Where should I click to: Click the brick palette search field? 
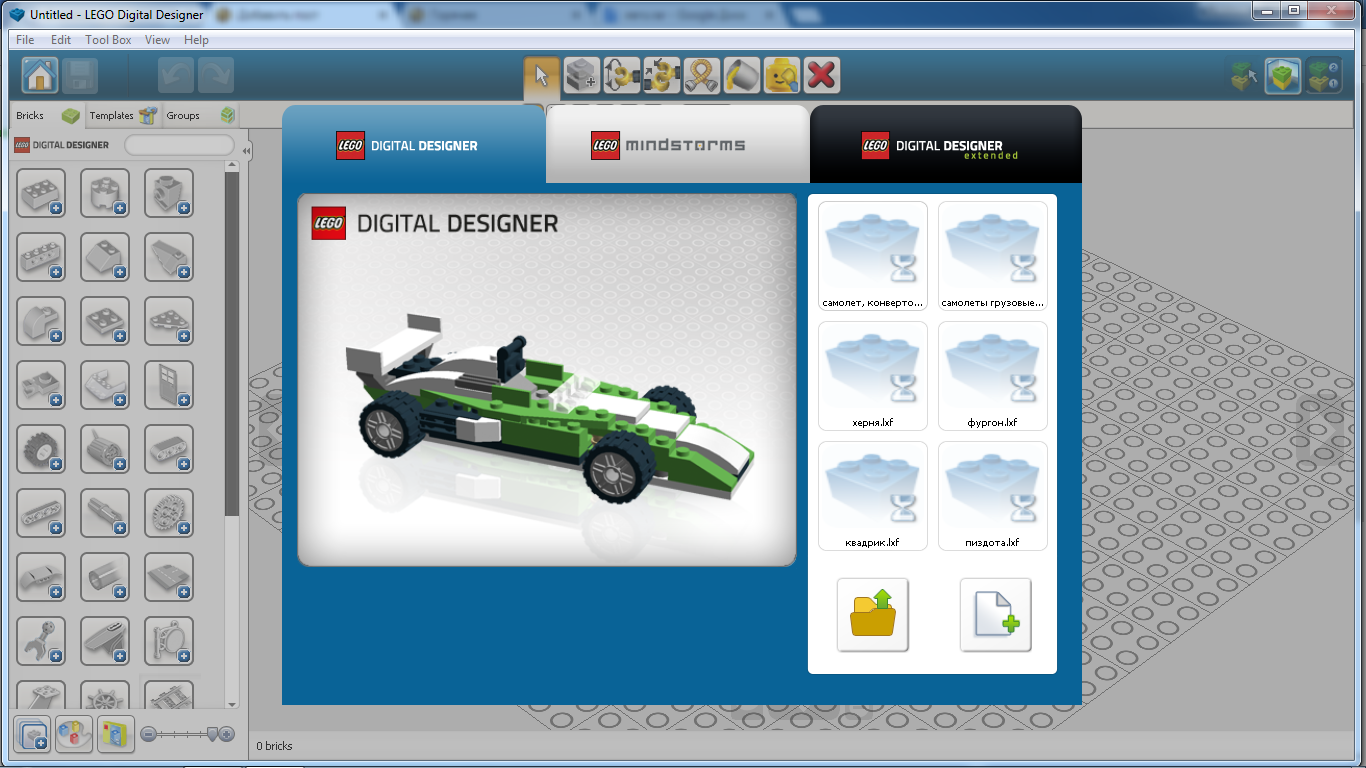(179, 145)
